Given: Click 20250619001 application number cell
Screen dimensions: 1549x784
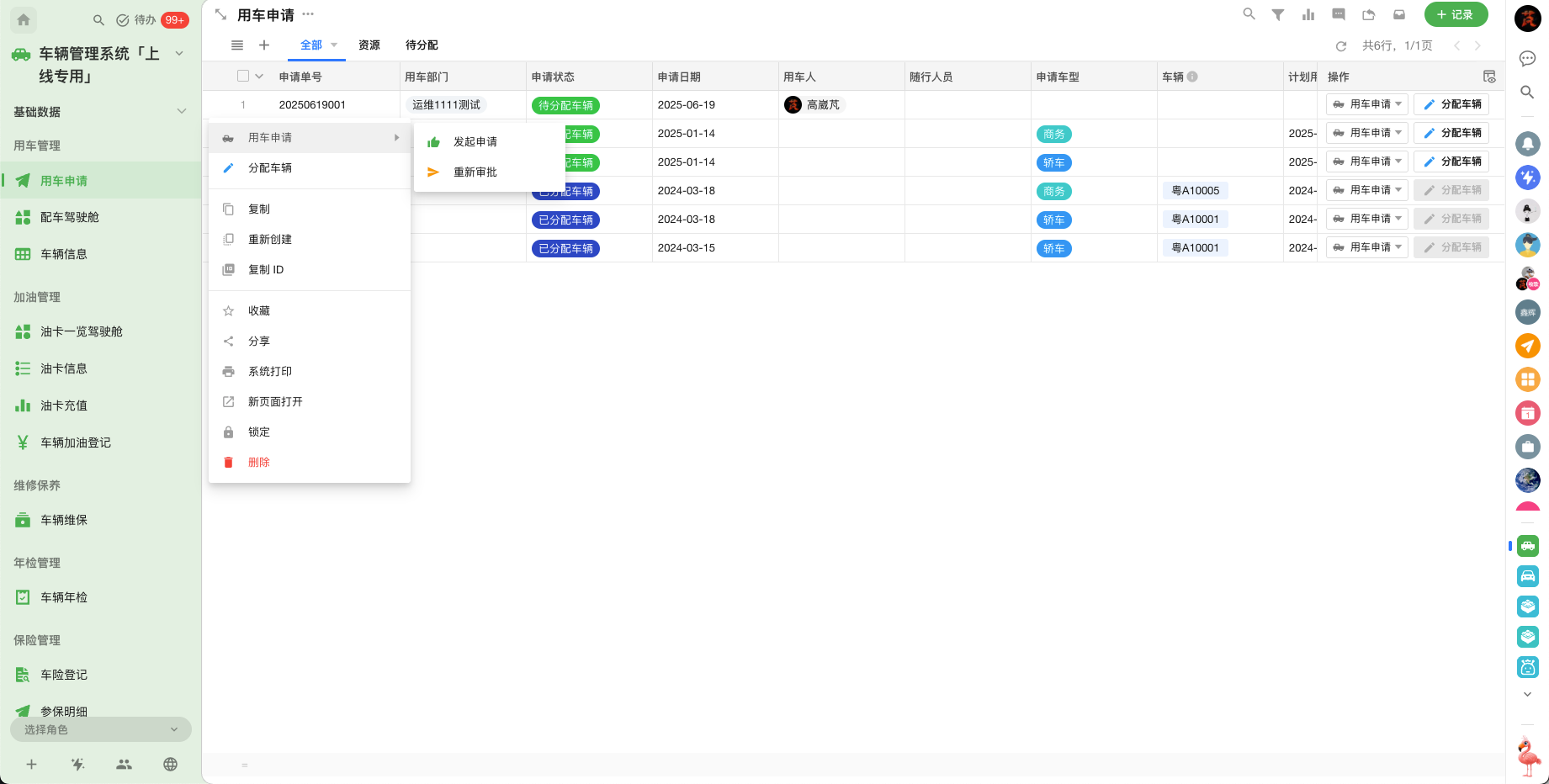Looking at the screenshot, I should point(312,105).
